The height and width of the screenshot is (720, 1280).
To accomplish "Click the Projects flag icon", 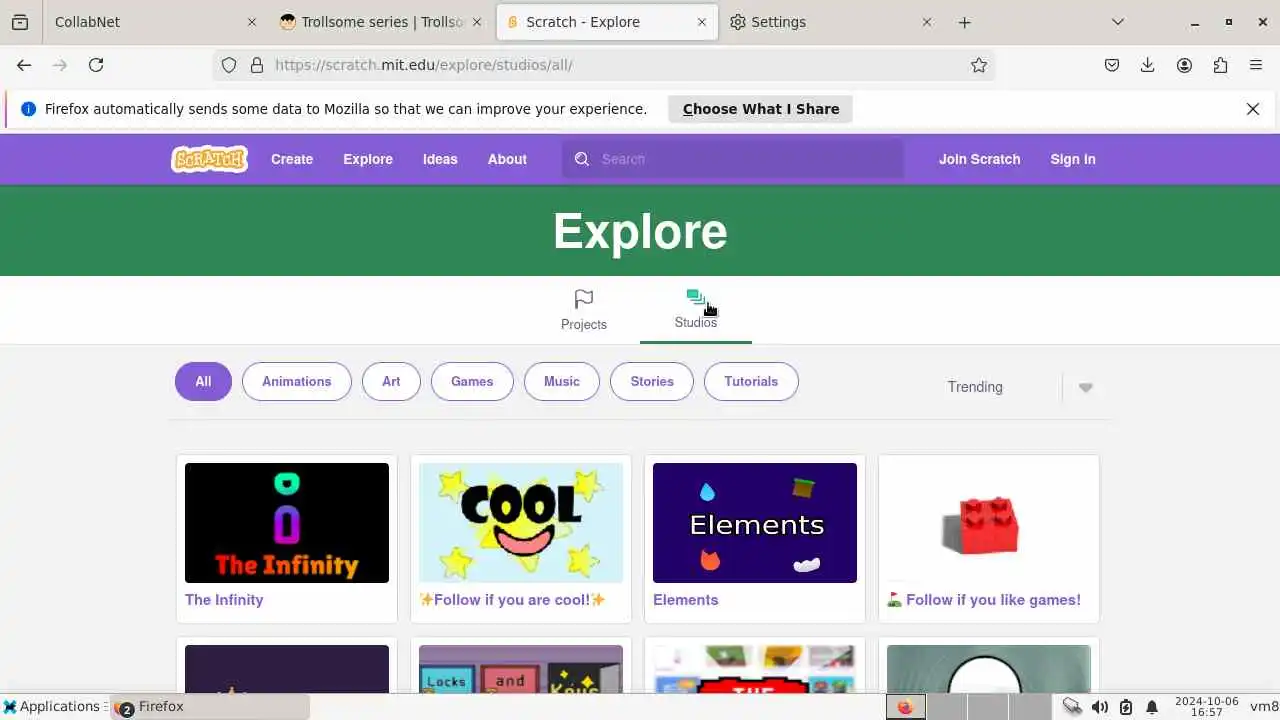I will 584,299.
